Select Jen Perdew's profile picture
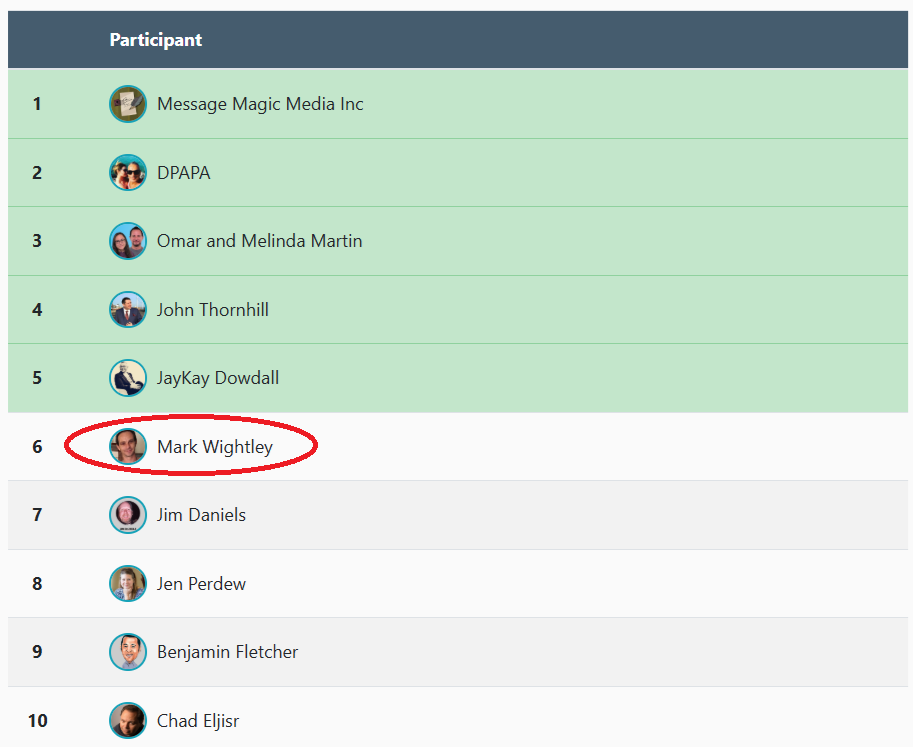 [128, 584]
